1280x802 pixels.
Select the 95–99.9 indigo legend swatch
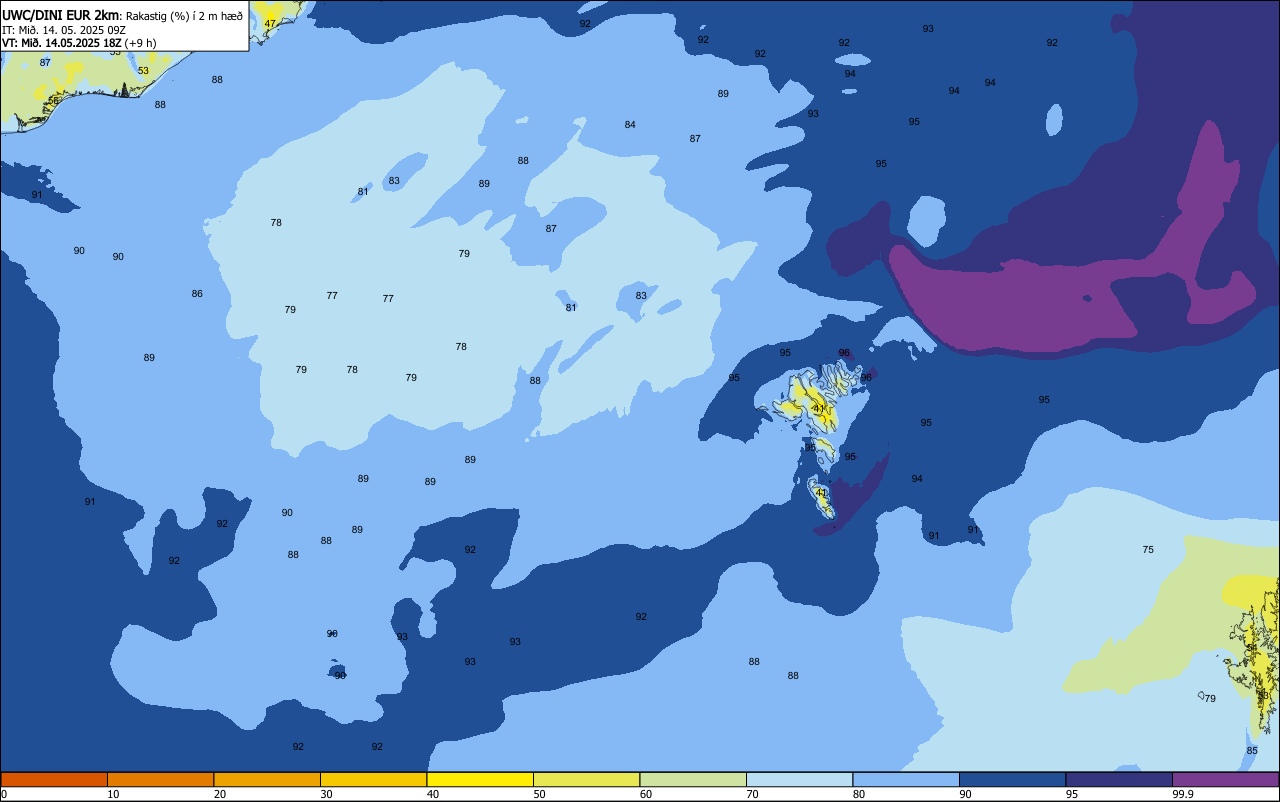(x=1119, y=779)
